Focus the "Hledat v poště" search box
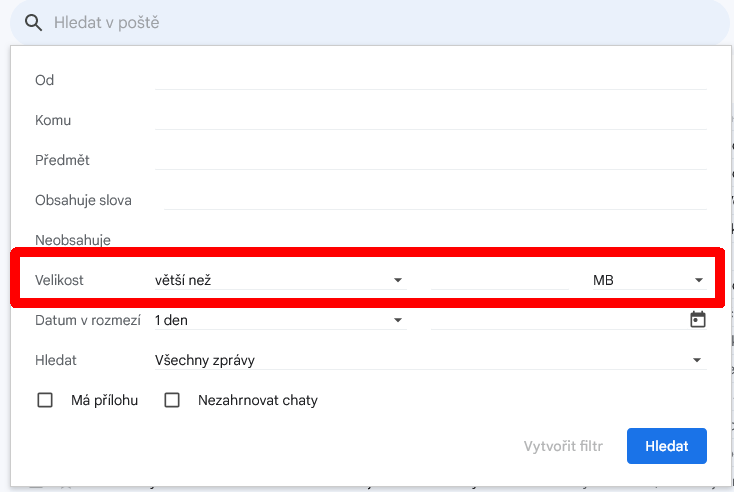 point(380,22)
